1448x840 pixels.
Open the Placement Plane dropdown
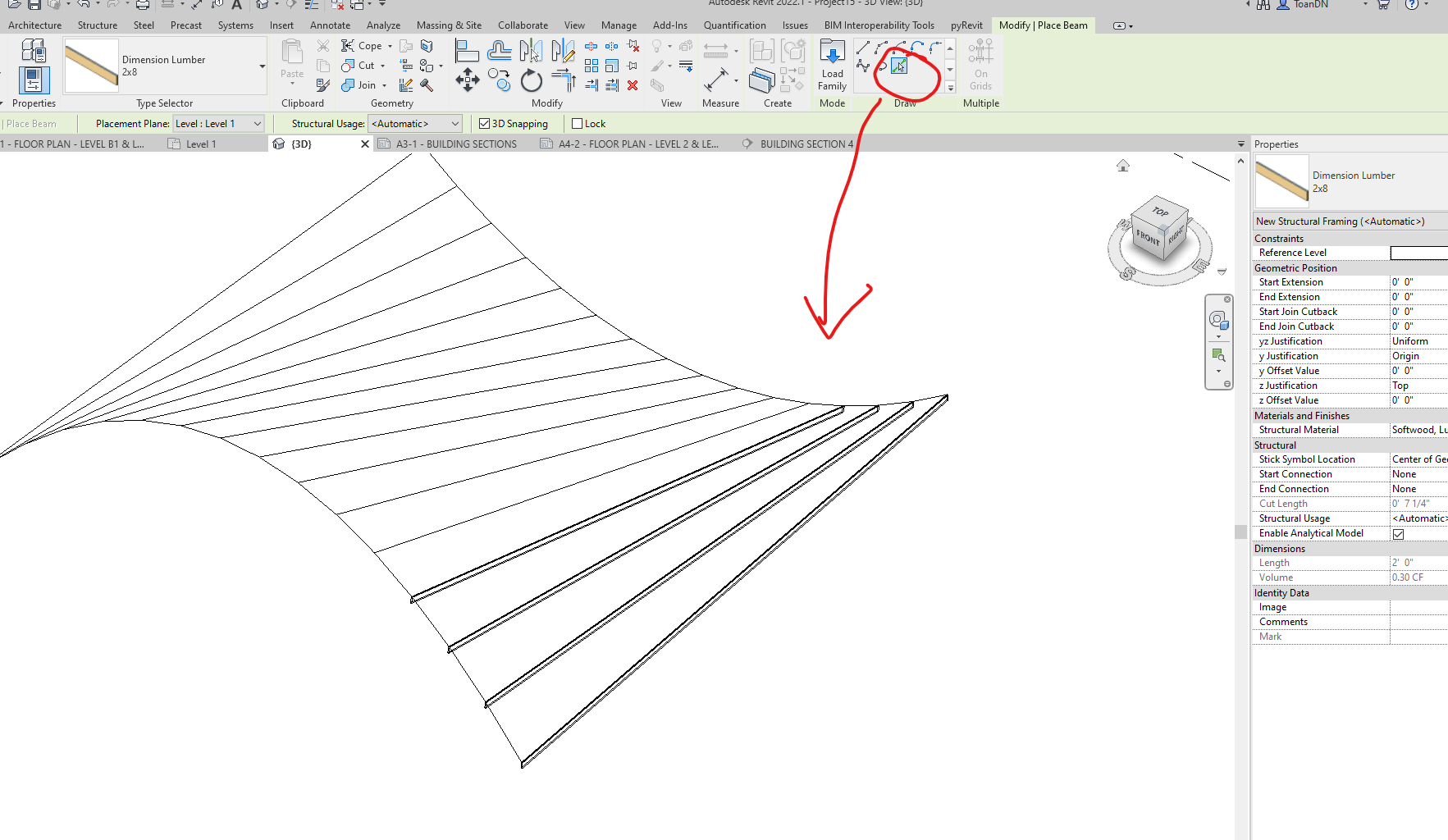coord(257,123)
